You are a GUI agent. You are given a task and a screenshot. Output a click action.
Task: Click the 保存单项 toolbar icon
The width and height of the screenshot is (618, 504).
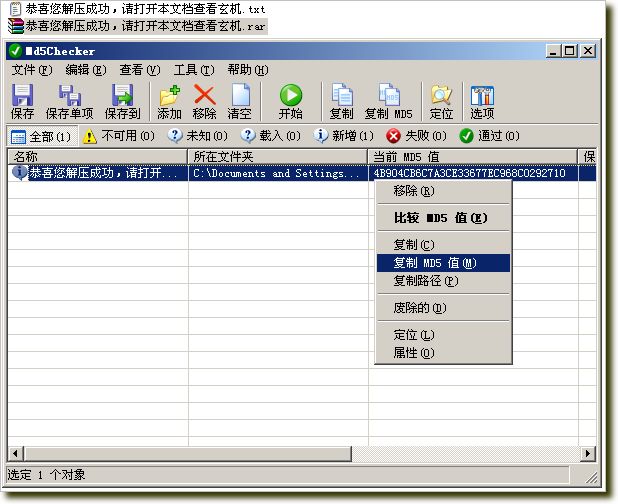tap(70, 95)
